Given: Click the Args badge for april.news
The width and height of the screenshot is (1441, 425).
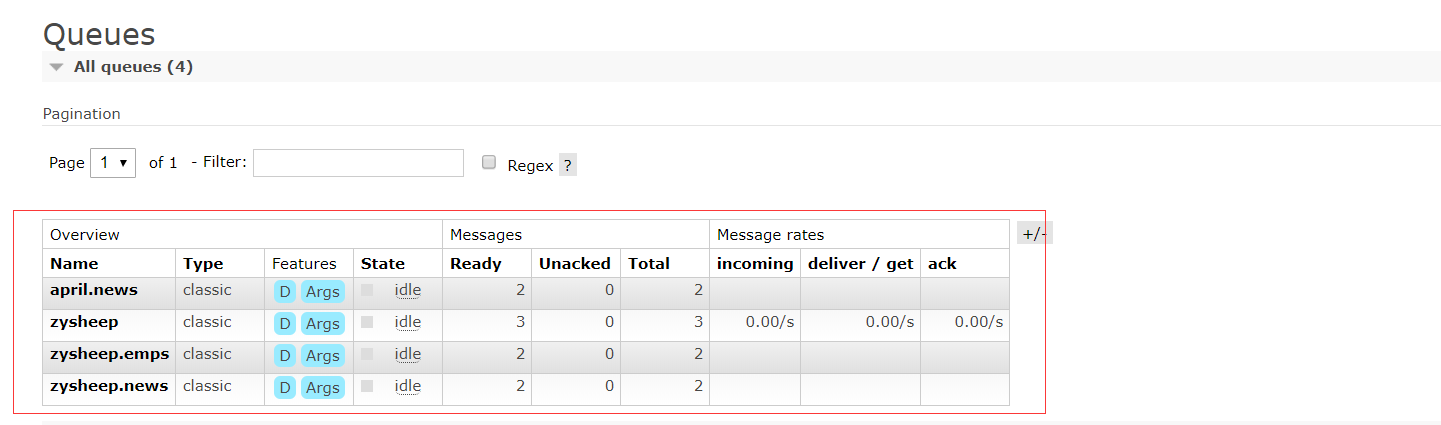Looking at the screenshot, I should coord(323,292).
